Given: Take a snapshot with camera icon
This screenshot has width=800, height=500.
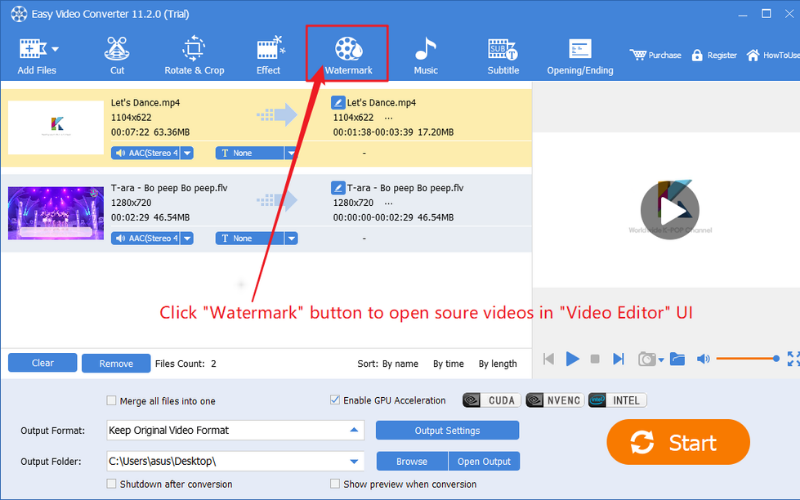Looking at the screenshot, I should tap(646, 359).
